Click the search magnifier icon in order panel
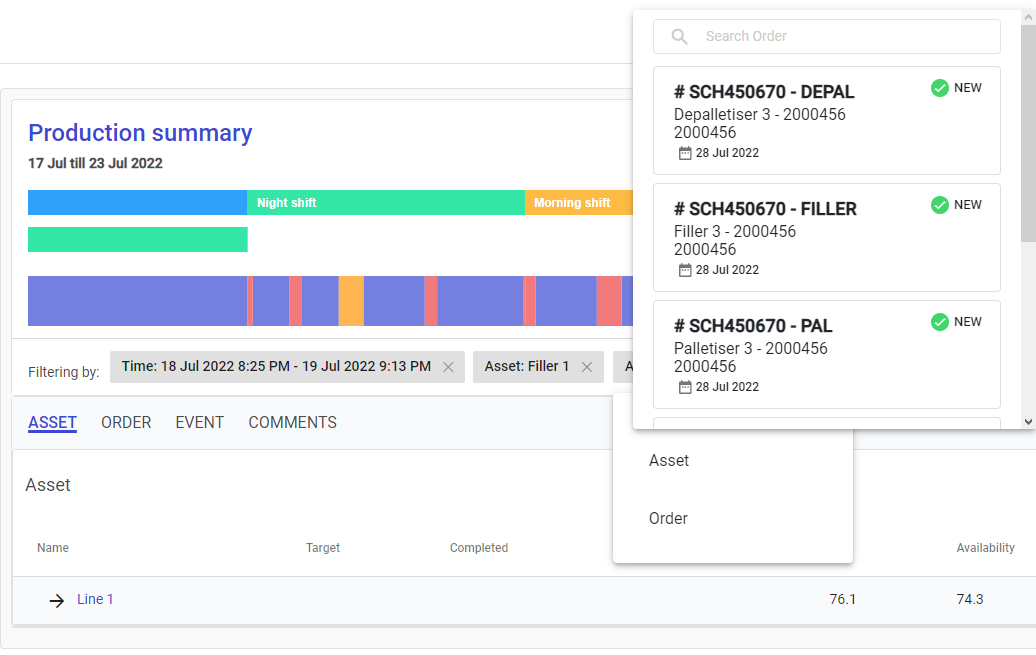Viewport: 1036px width, 655px height. 679,36
